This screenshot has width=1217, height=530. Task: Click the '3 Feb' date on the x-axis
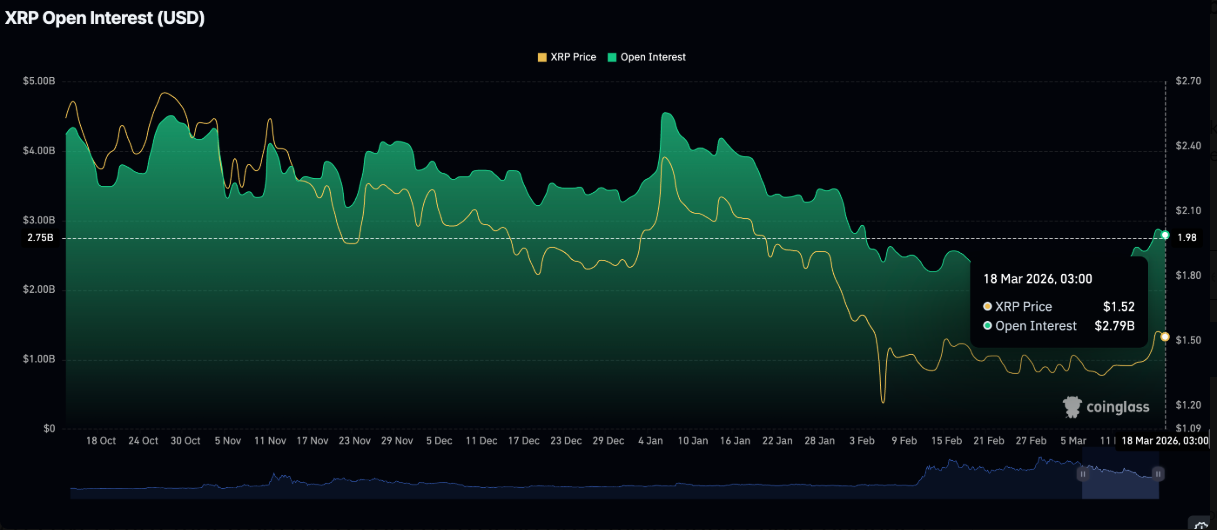click(862, 440)
